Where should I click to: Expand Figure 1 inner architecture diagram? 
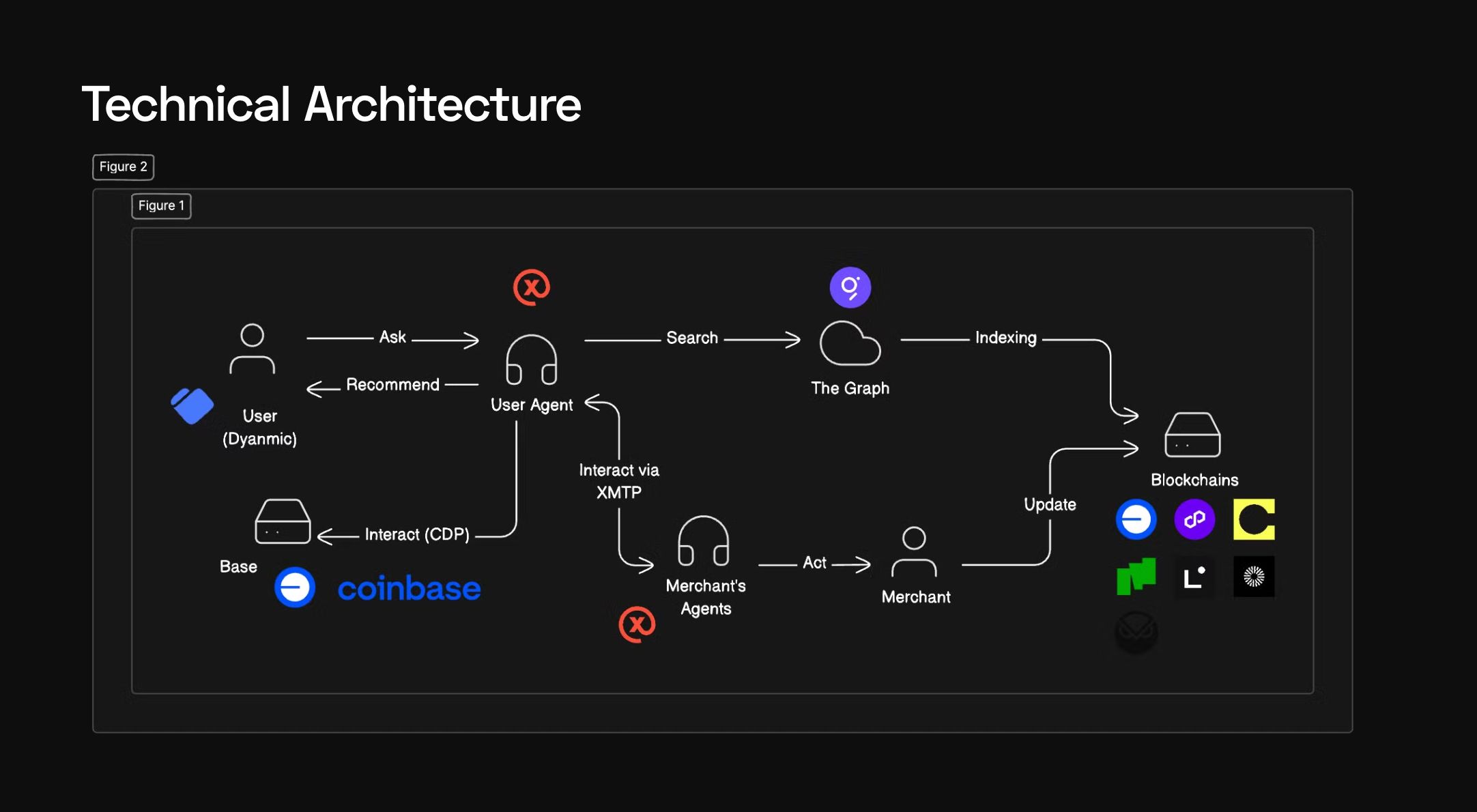[x=164, y=205]
